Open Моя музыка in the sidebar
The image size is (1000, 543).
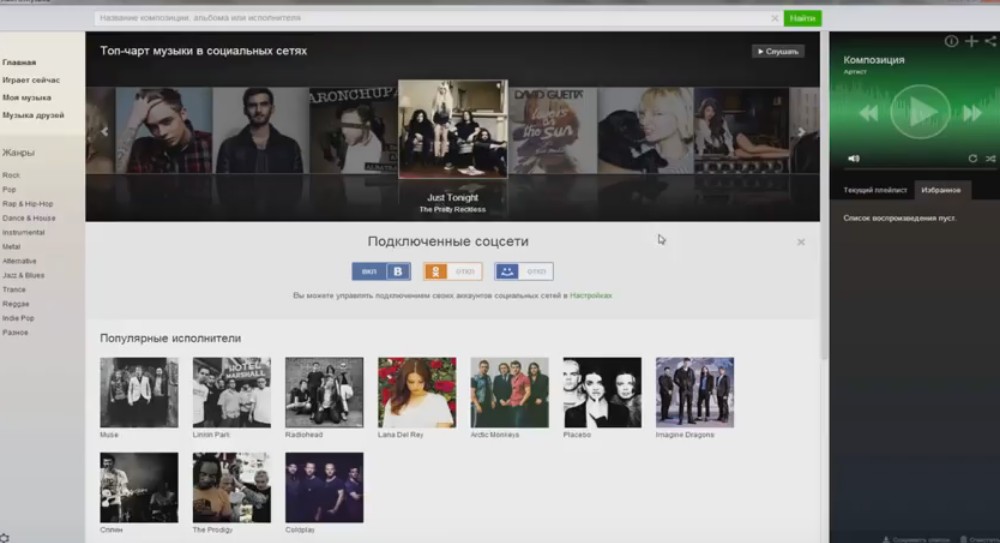click(27, 98)
